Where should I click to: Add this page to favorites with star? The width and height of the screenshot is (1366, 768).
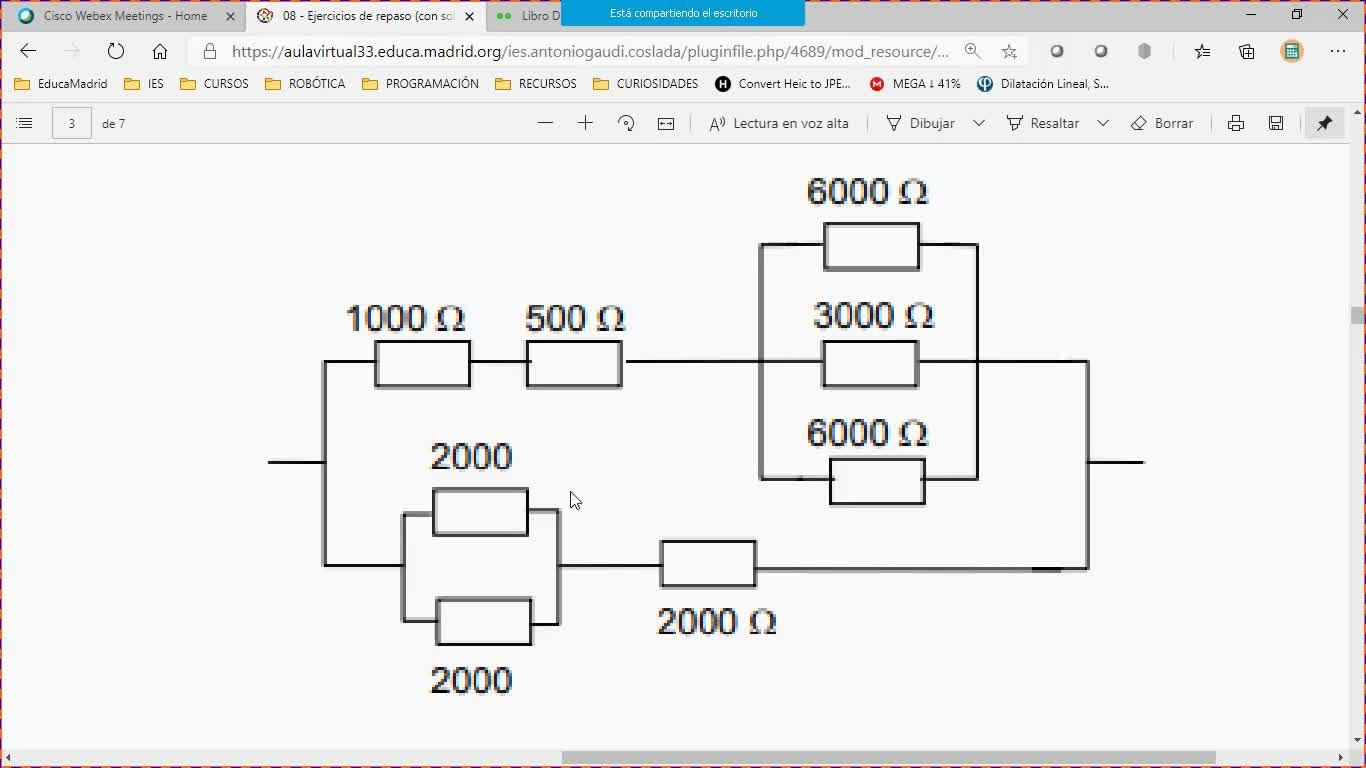tap(1009, 51)
